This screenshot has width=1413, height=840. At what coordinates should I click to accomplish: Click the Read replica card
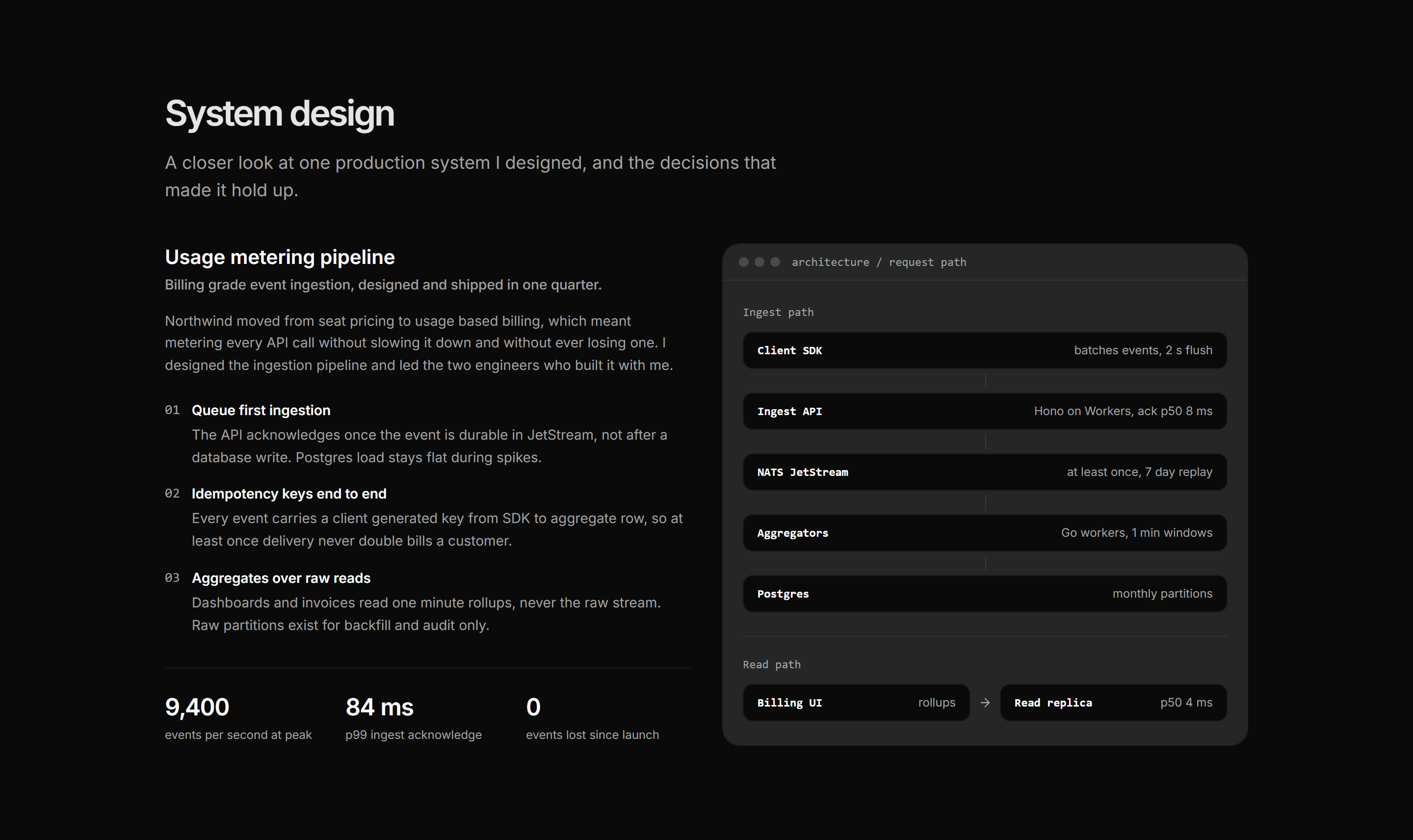pos(1113,703)
